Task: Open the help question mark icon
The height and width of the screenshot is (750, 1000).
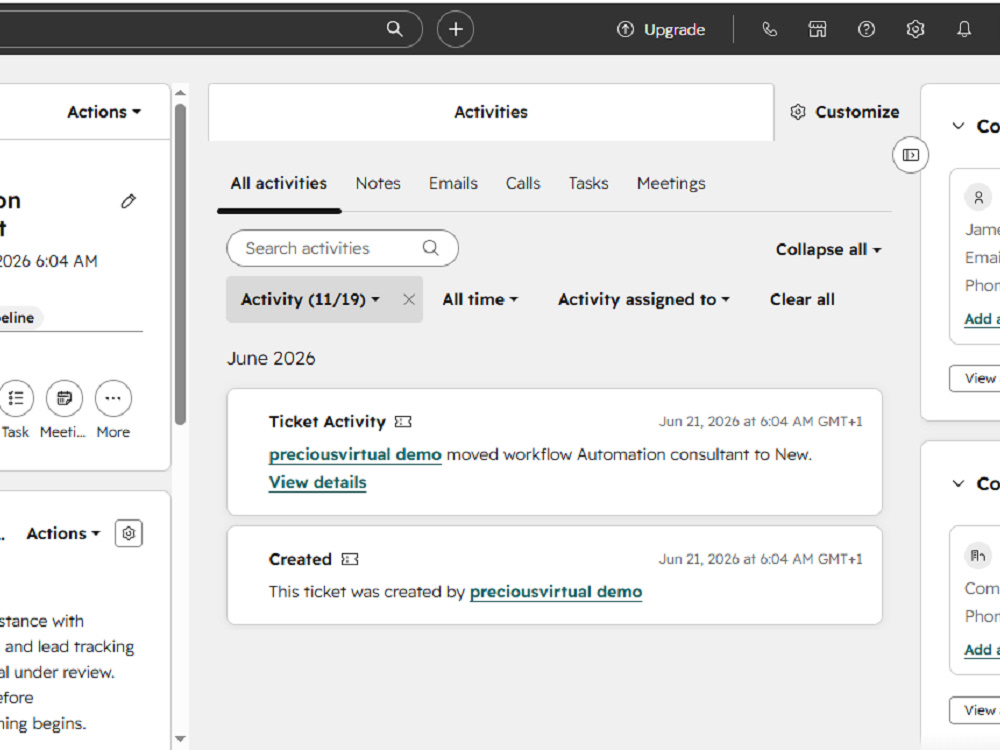Action: tap(866, 29)
